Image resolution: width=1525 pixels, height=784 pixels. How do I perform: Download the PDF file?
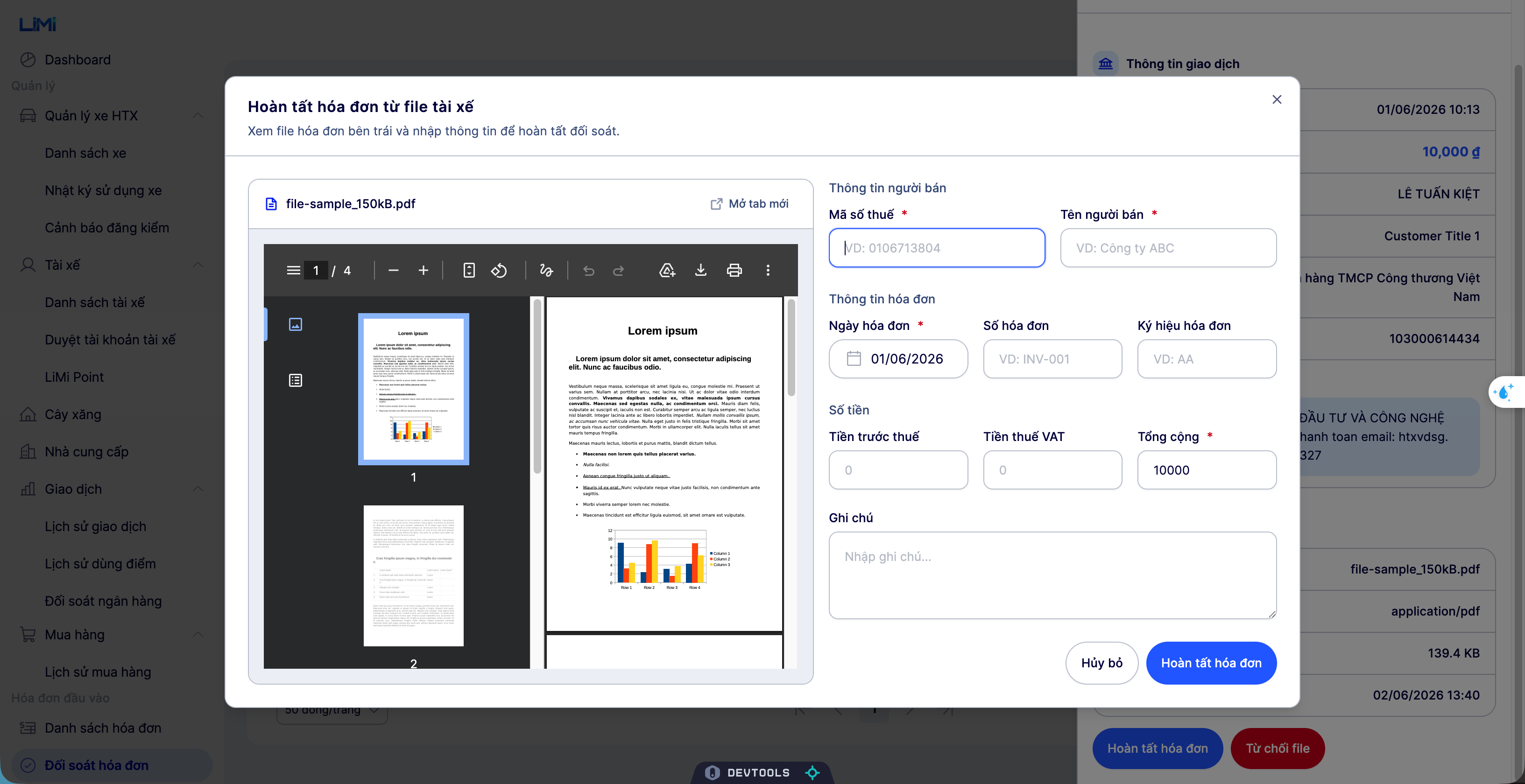point(700,270)
